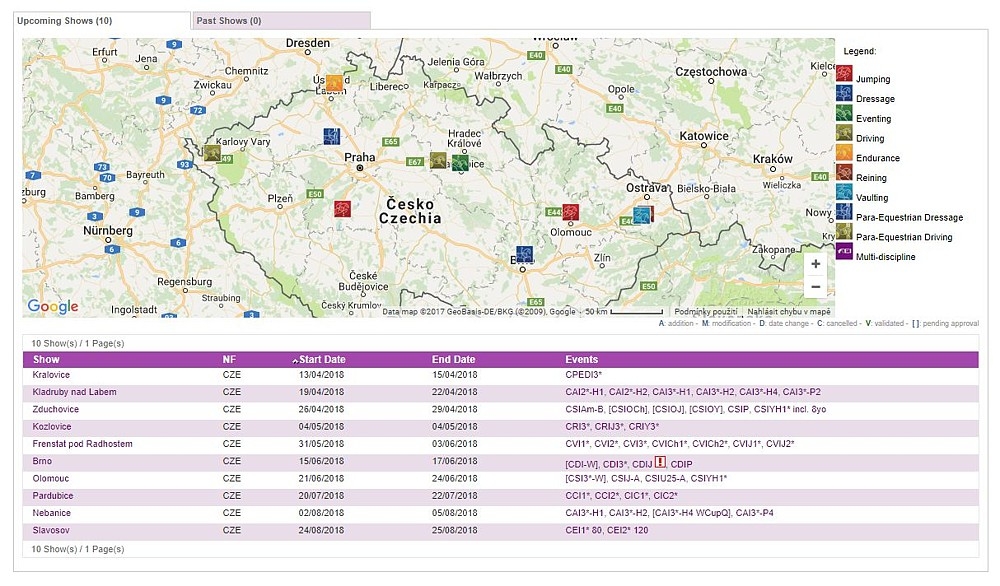Open the Kralovice show entry
Screen dimensions: 1000x586
[x=51, y=375]
